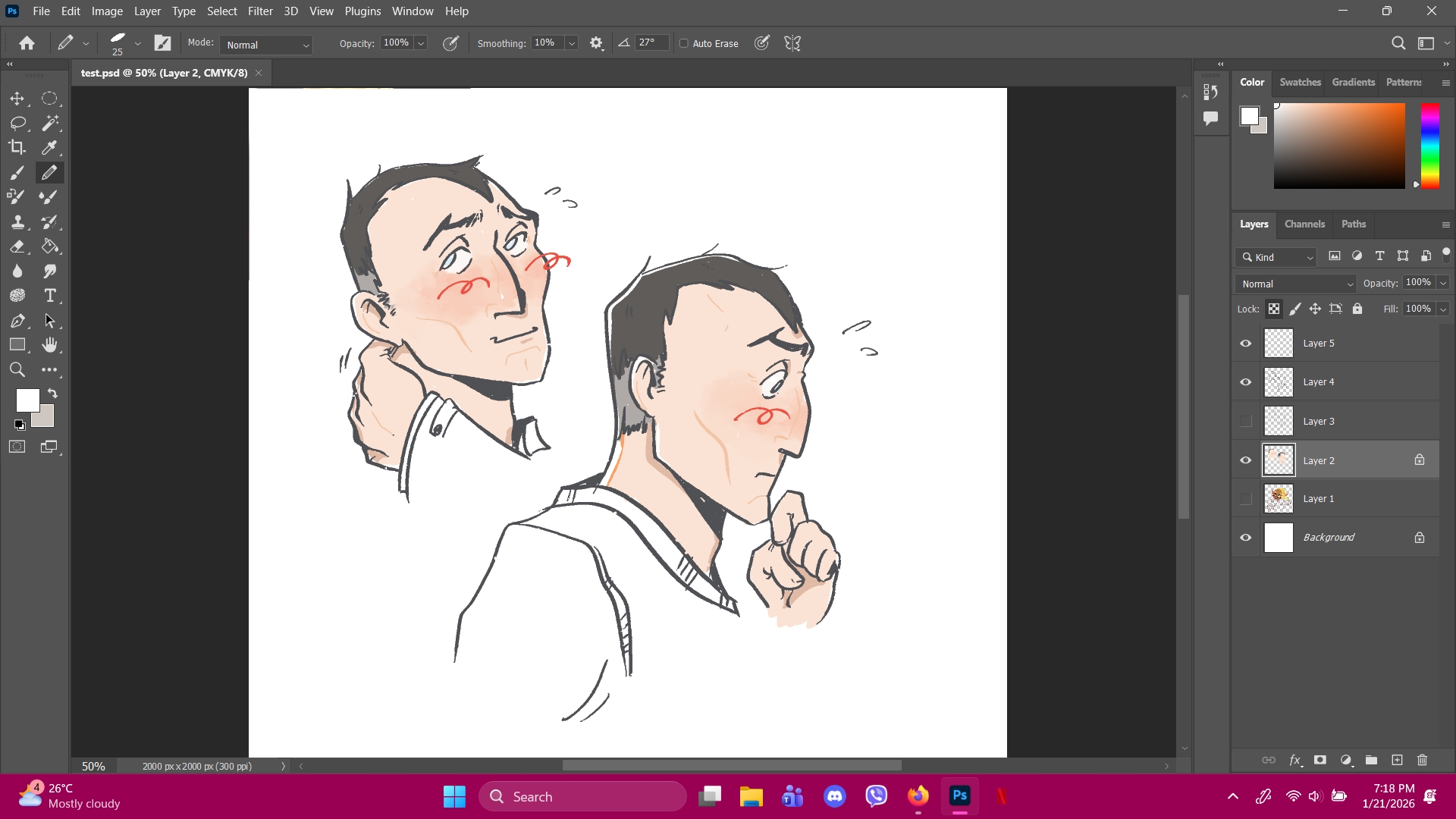Create a new layer
This screenshot has width=1456, height=819.
click(1397, 760)
